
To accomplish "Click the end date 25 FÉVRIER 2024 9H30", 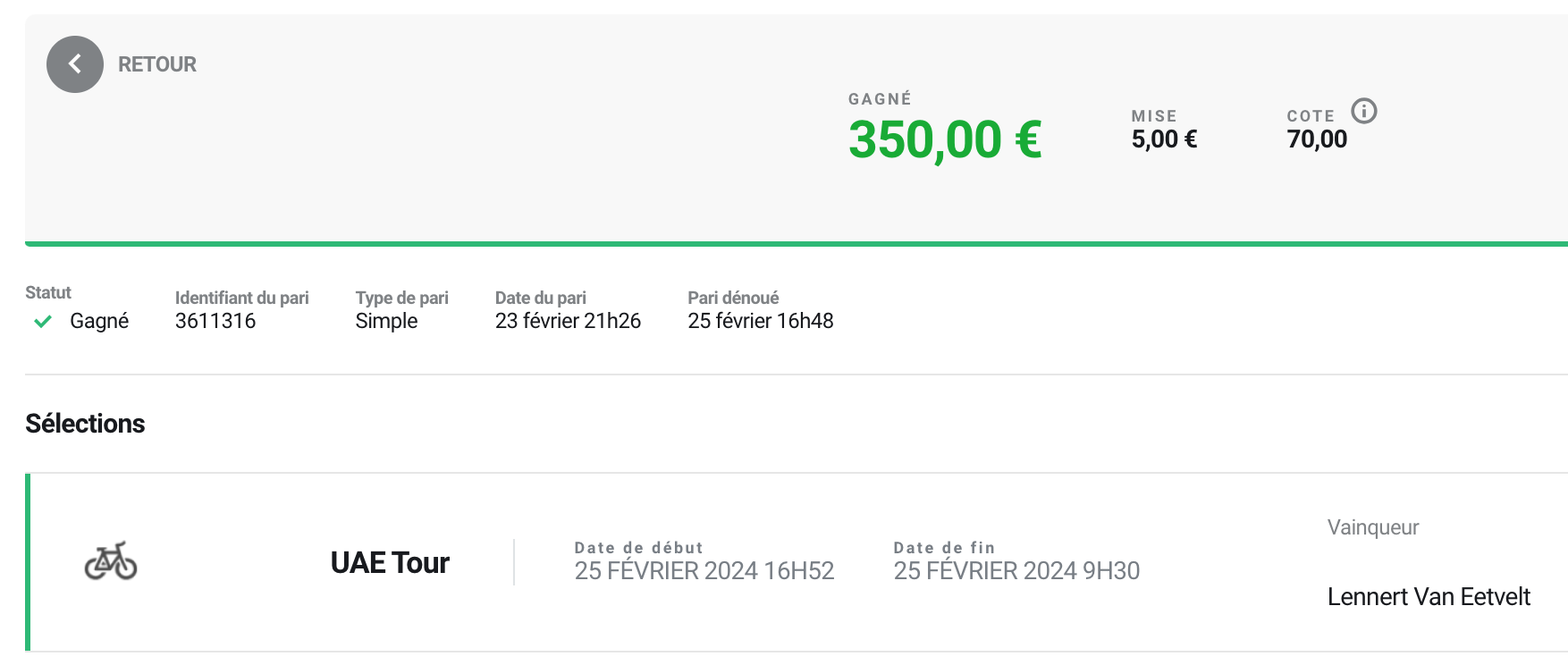I will [1016, 571].
